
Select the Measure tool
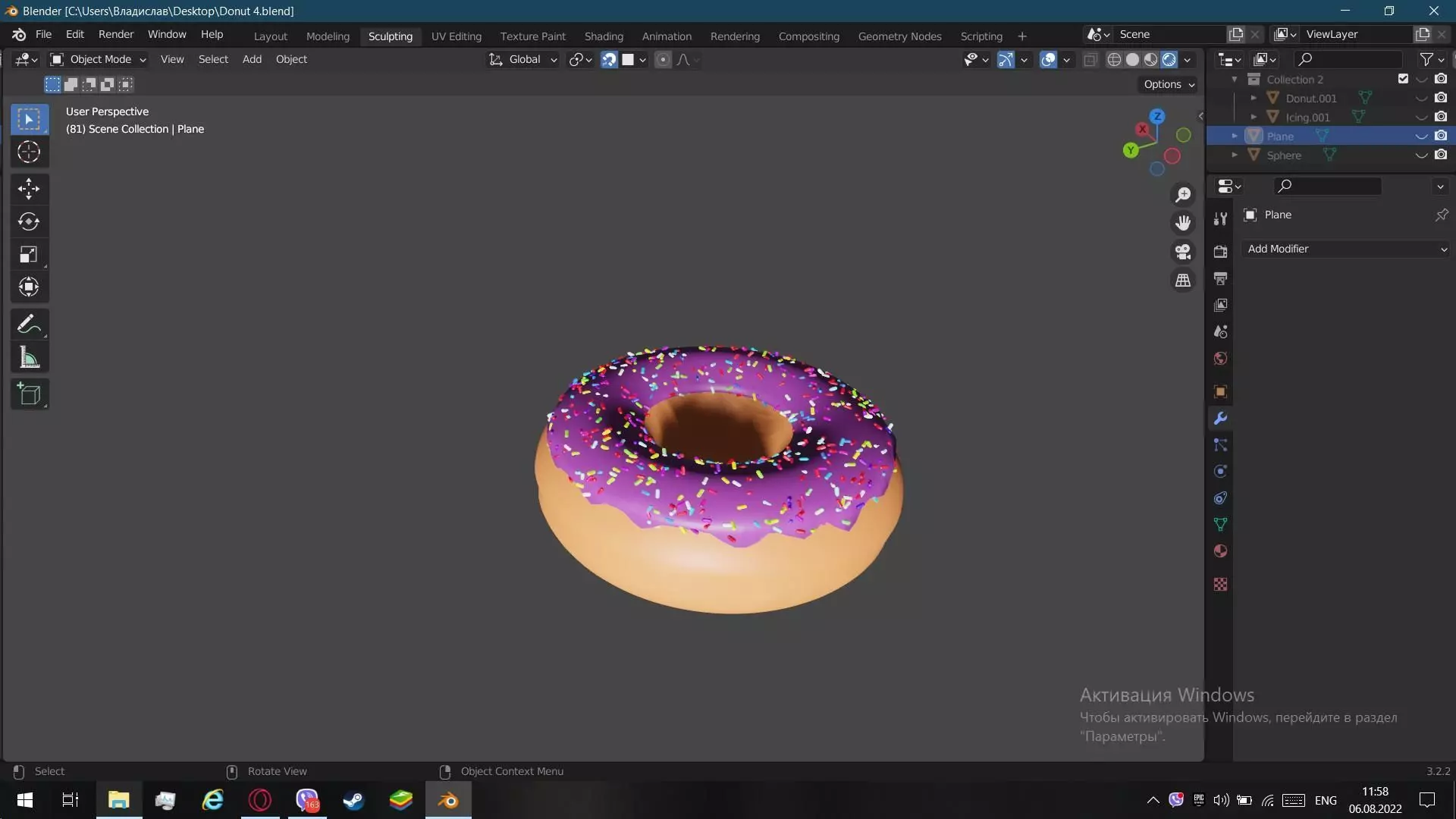click(30, 357)
